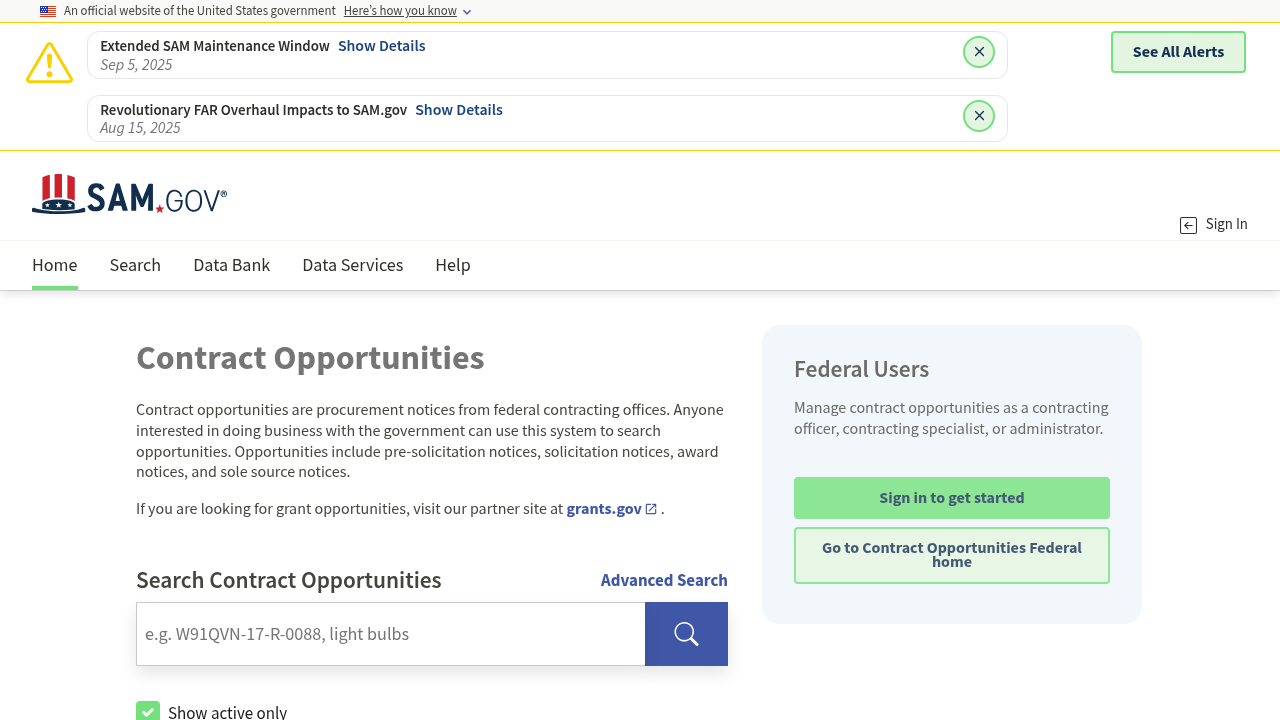The width and height of the screenshot is (1280, 720).
Task: Dismiss the Extended SAM Maintenance Window alert
Action: point(979,52)
